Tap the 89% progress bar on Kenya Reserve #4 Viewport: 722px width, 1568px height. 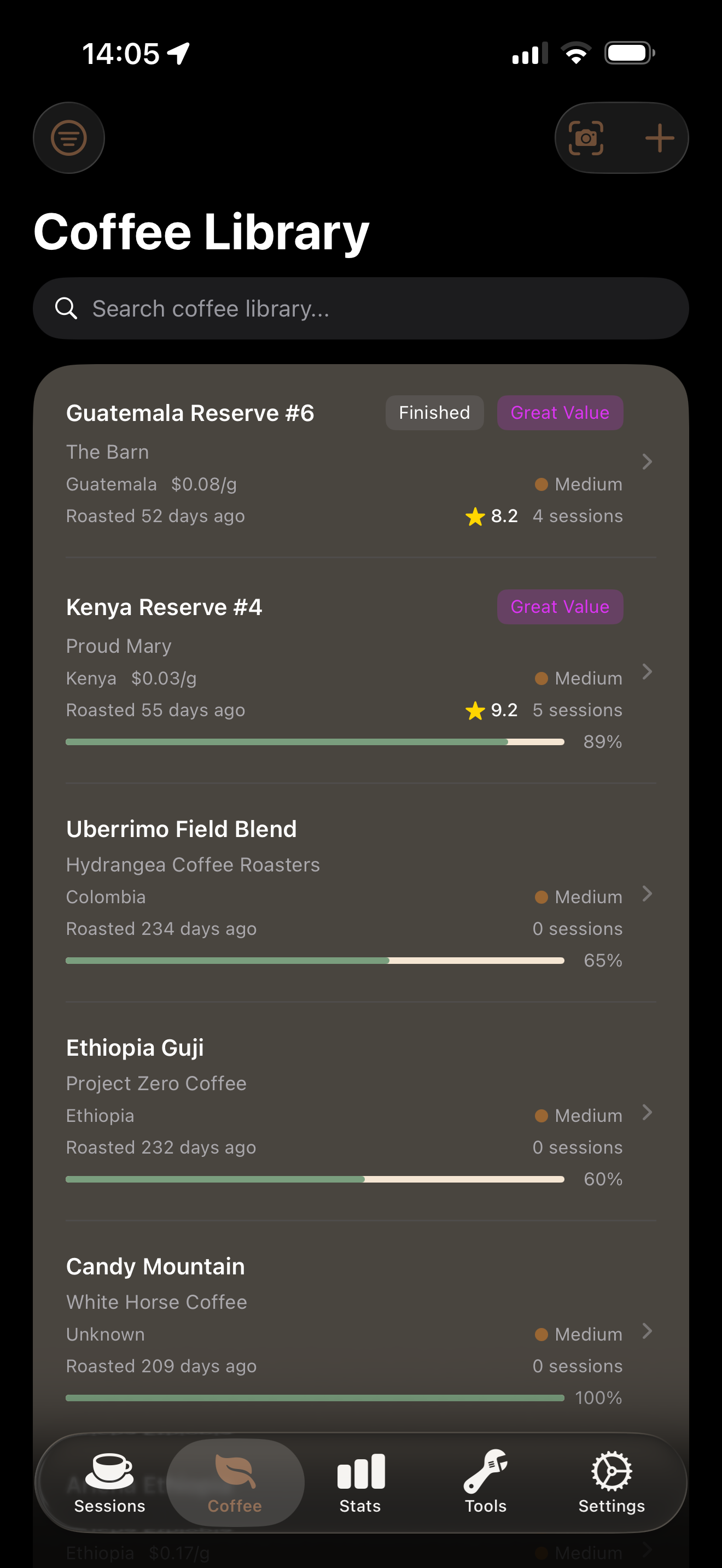pyautogui.click(x=314, y=742)
